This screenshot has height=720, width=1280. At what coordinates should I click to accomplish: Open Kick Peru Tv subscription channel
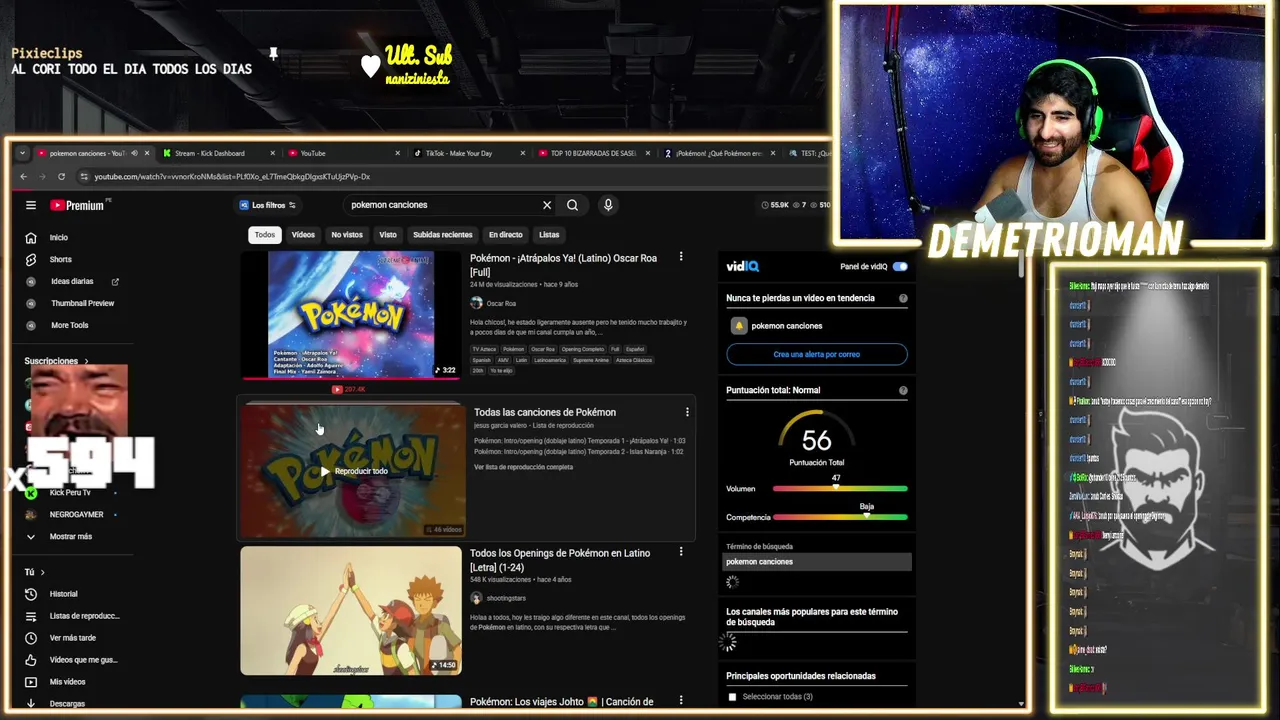(70, 493)
